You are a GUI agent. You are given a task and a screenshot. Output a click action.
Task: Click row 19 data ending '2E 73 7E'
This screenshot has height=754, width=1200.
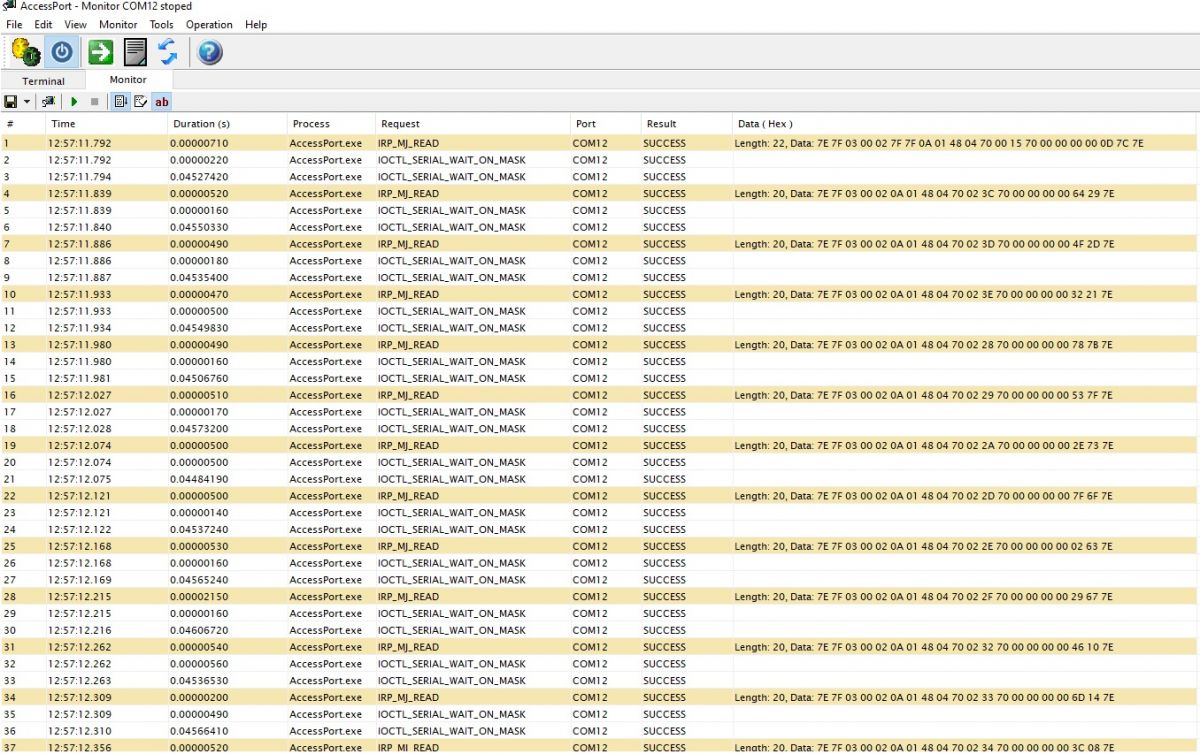(x=923, y=446)
